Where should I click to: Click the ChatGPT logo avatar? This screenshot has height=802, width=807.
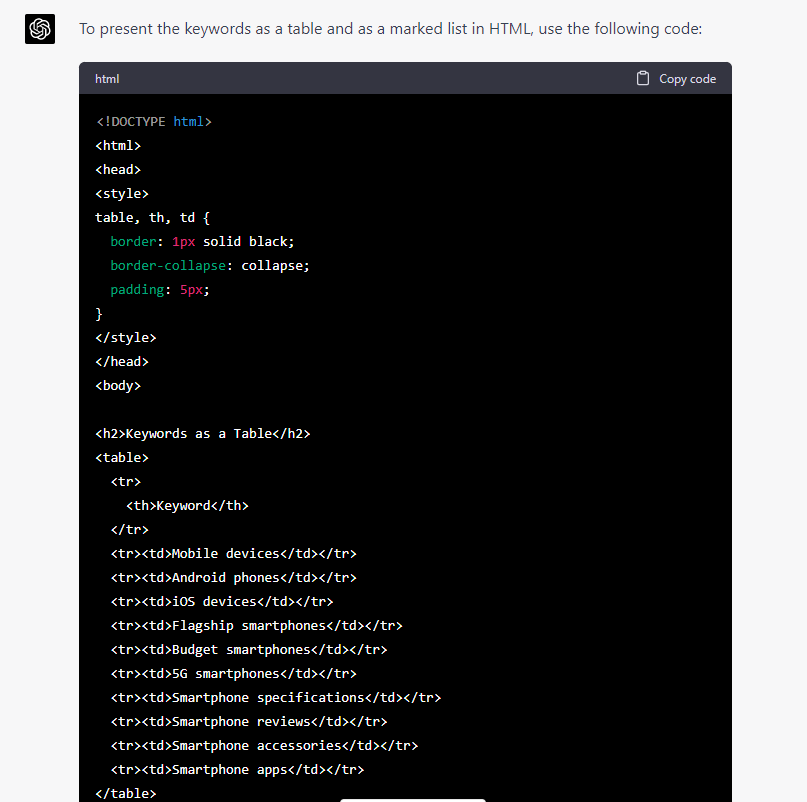tap(40, 29)
